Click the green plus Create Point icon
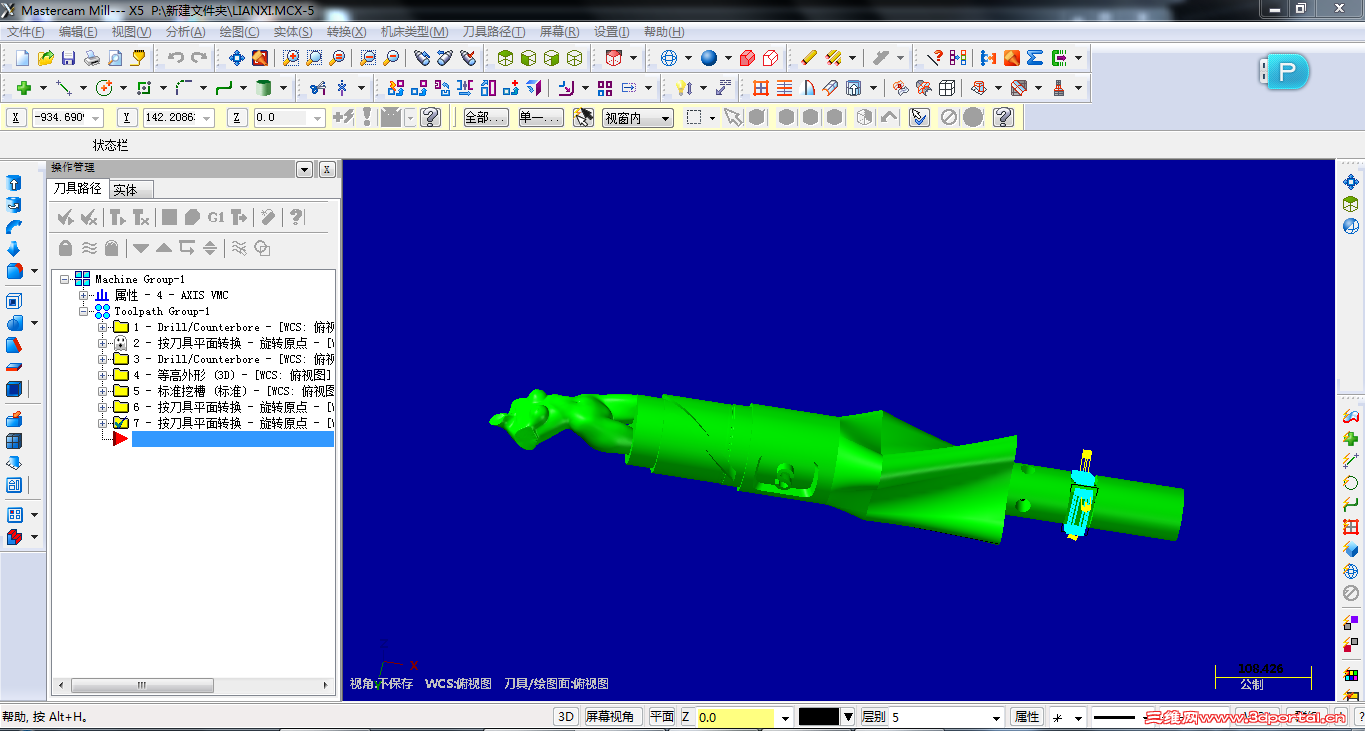 24,88
